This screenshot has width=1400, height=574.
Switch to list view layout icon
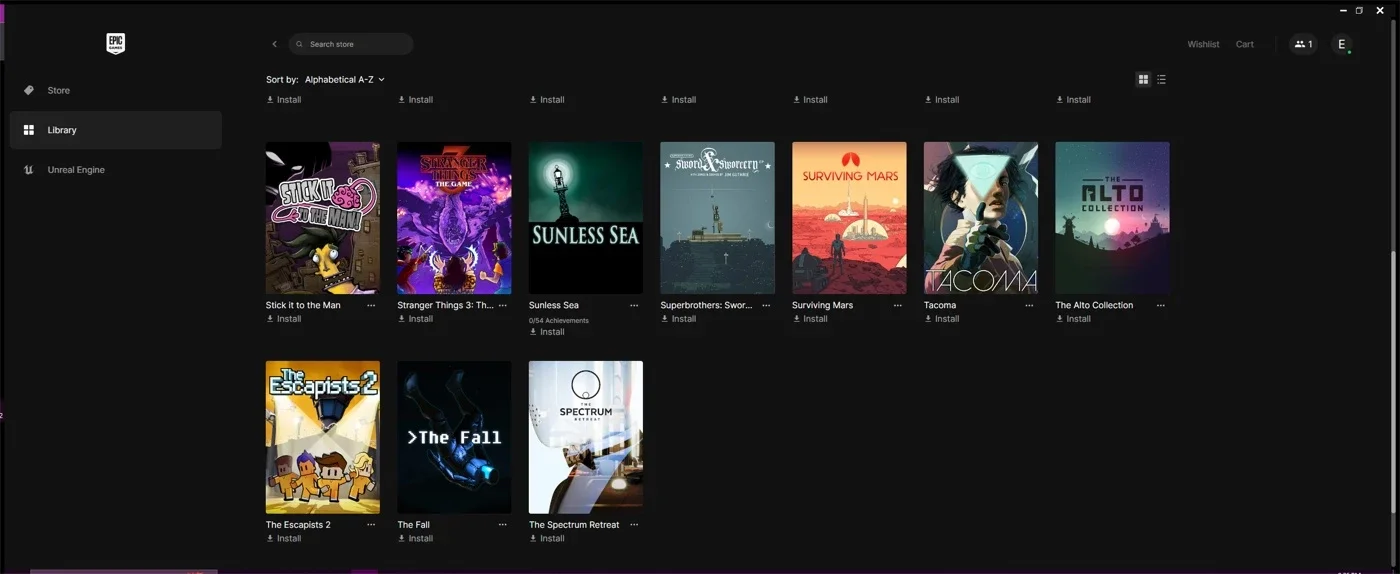(1161, 79)
